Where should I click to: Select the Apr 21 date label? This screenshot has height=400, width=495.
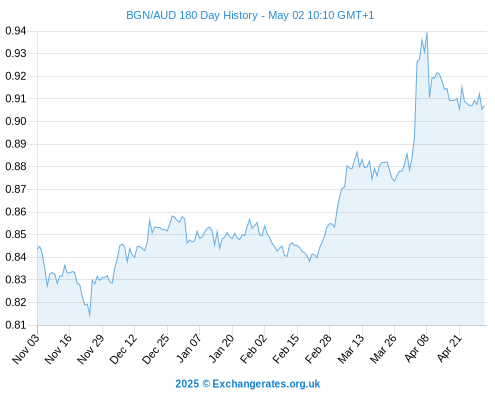[x=449, y=348]
